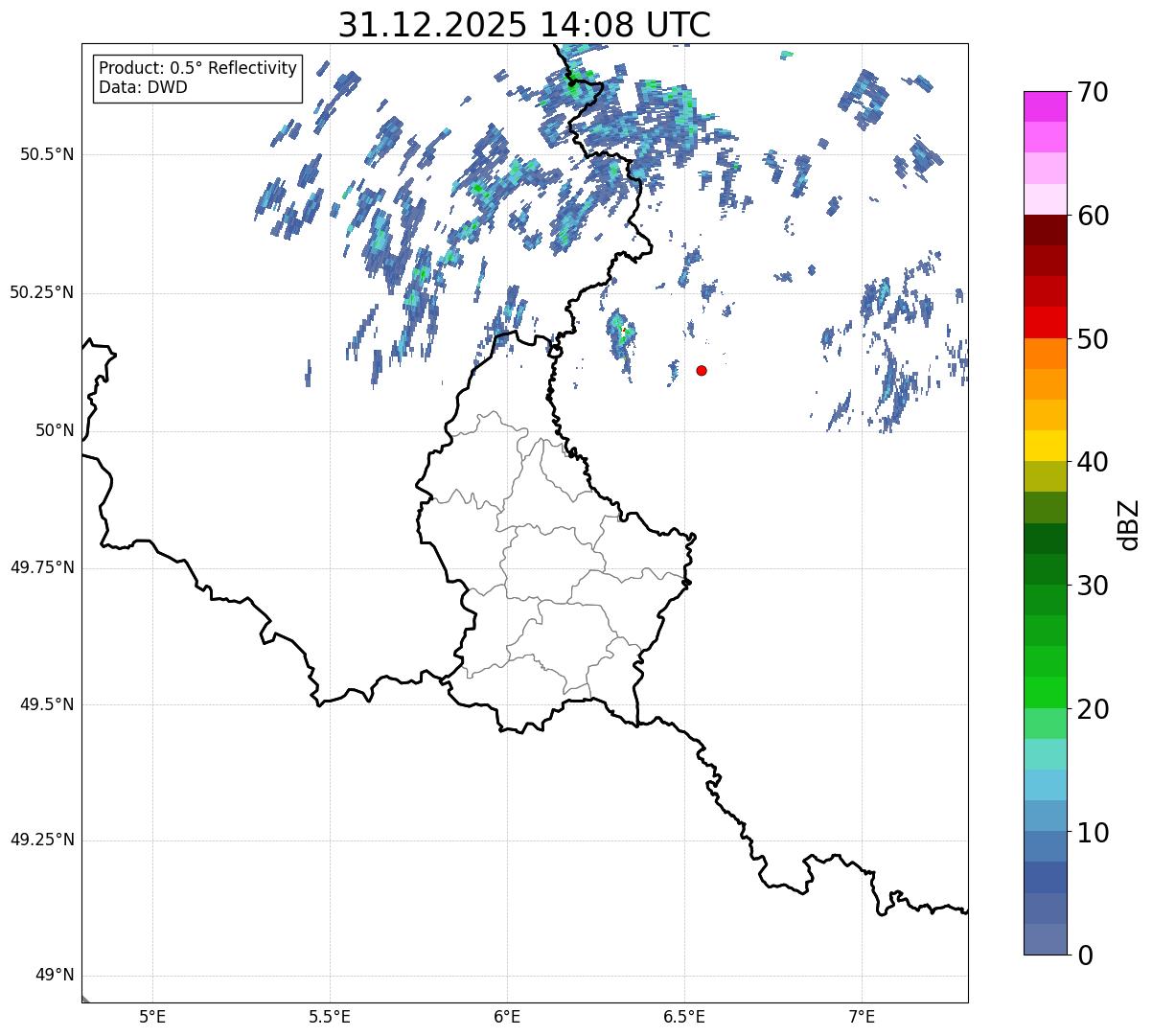This screenshot has width=1152, height=1036.
Task: Click the colorbar tick label '50'
Action: (1093, 339)
